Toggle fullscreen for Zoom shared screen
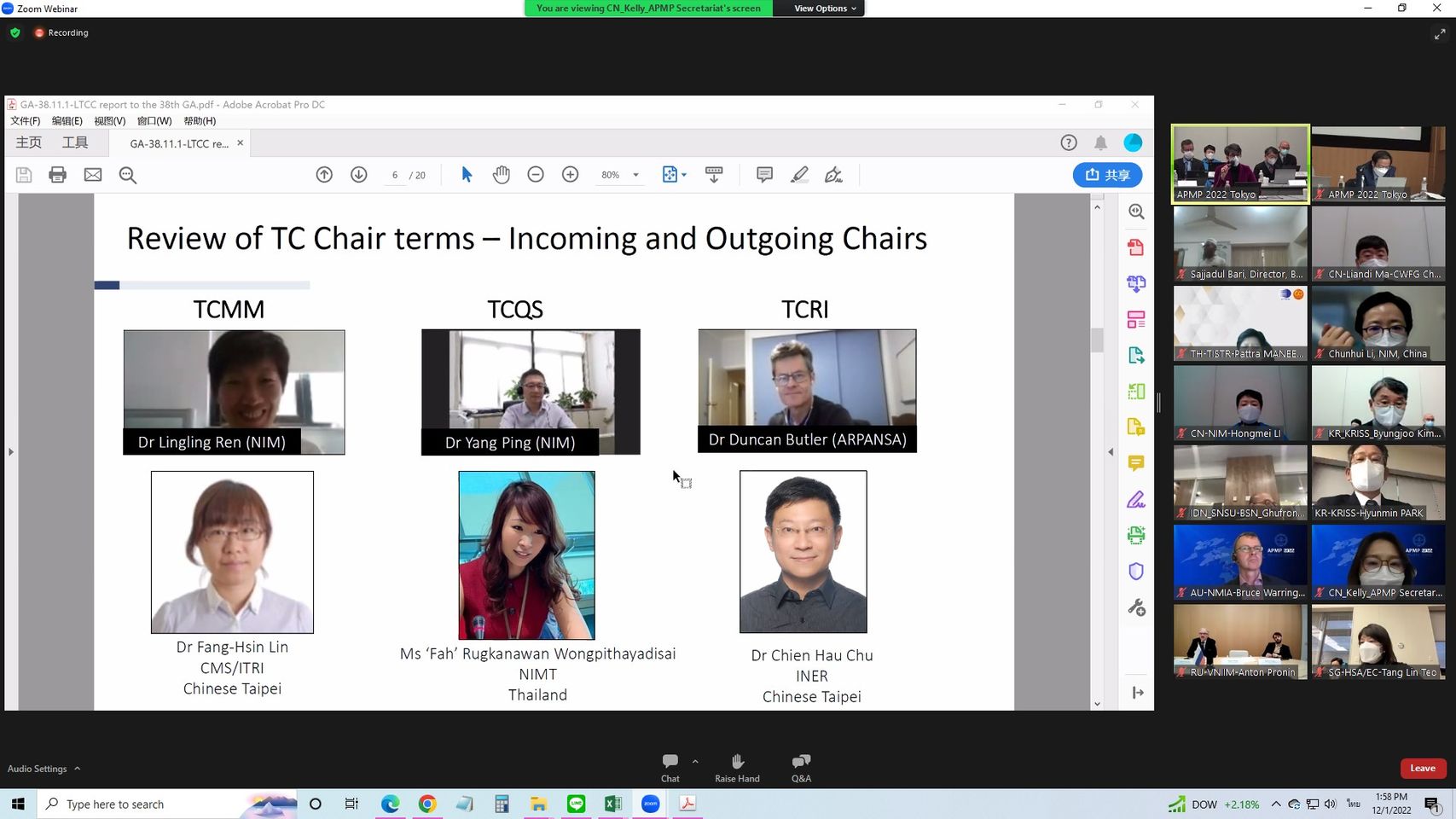This screenshot has width=1456, height=819. coord(1440,34)
